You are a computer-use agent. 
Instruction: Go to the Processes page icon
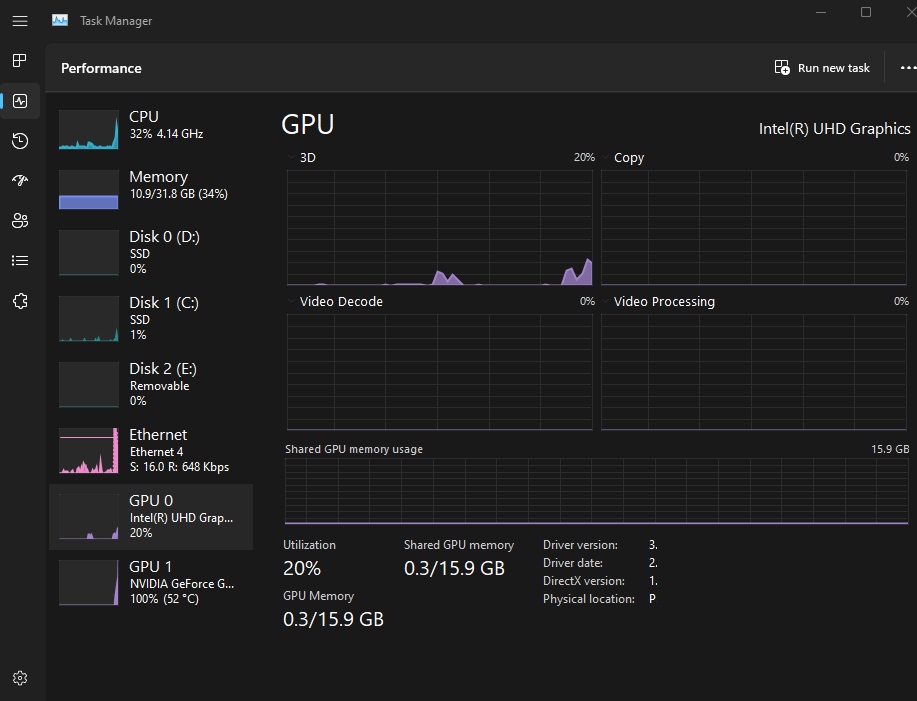20,60
